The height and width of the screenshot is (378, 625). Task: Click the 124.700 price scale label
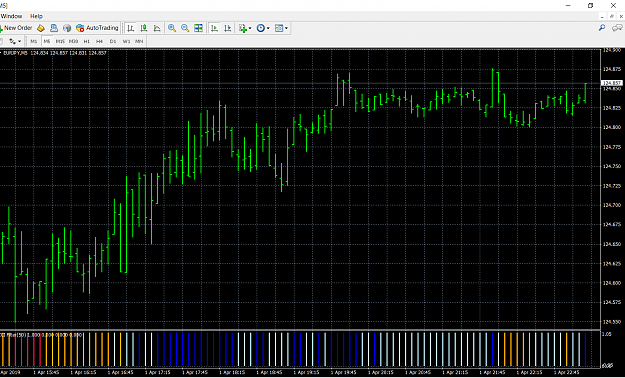point(611,205)
